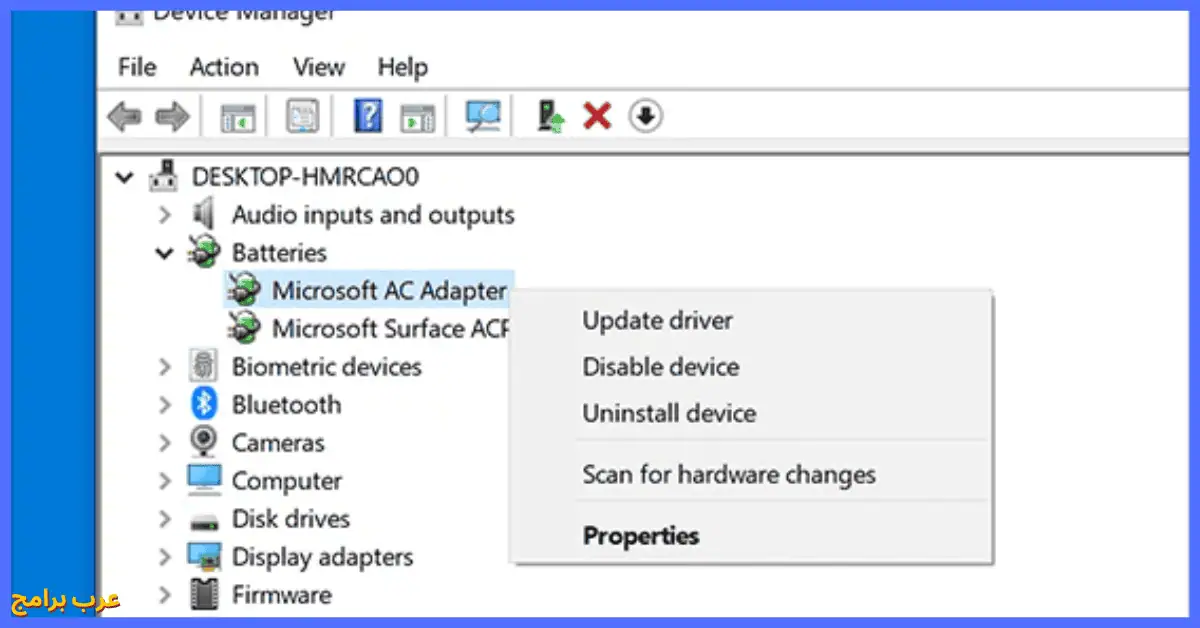This screenshot has width=1200, height=628.
Task: Choose Scan for hardware changes menu entry
Action: (729, 475)
